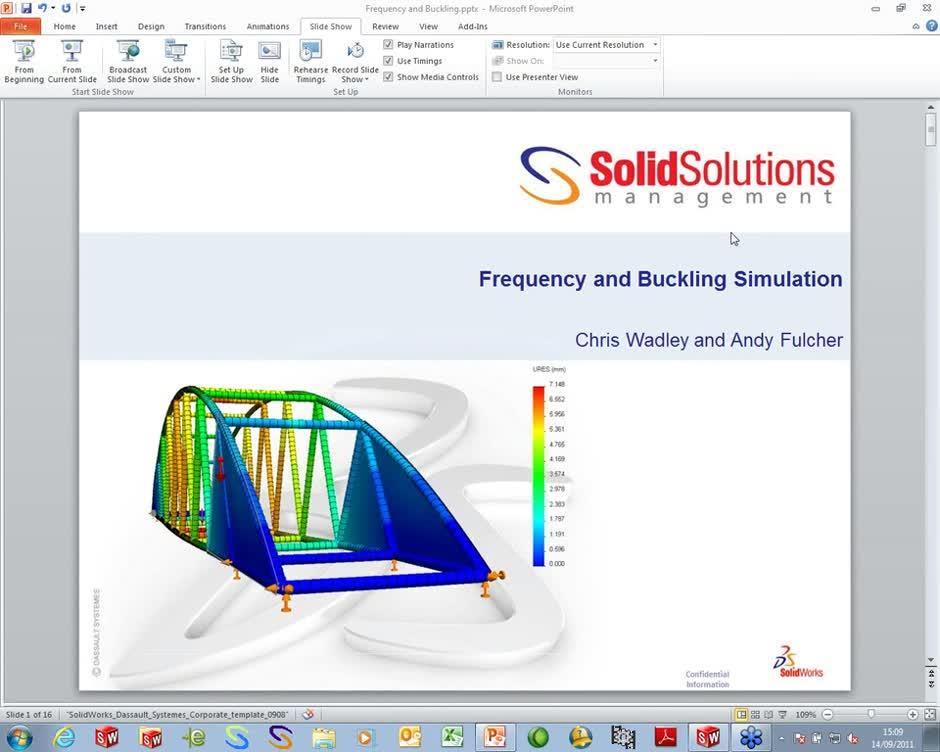Screen dimensions: 940x752
Task: Open the Resolution dropdown
Action: [x=655, y=44]
